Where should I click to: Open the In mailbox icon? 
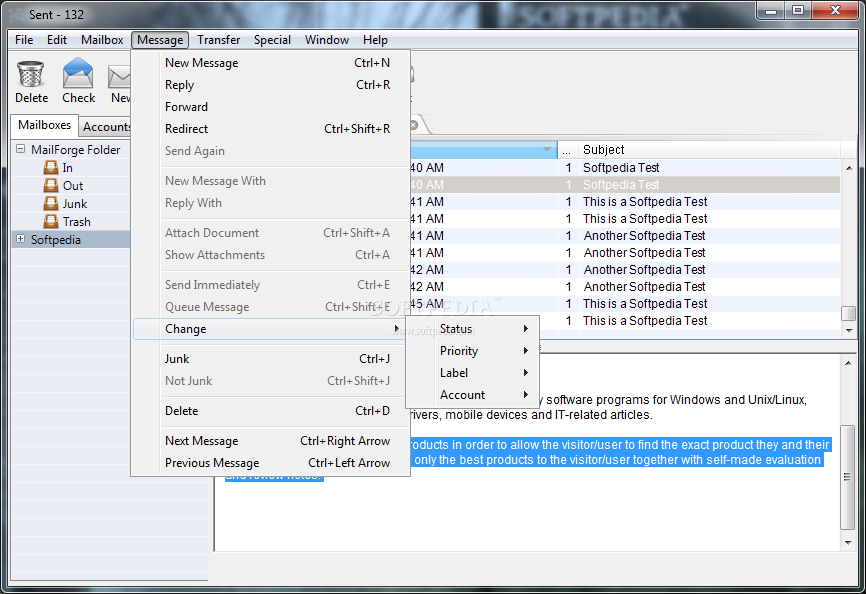click(51, 167)
